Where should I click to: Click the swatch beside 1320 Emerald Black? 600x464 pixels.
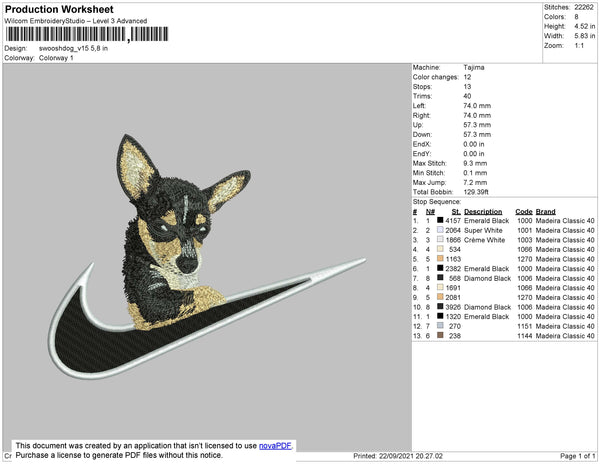pos(440,316)
